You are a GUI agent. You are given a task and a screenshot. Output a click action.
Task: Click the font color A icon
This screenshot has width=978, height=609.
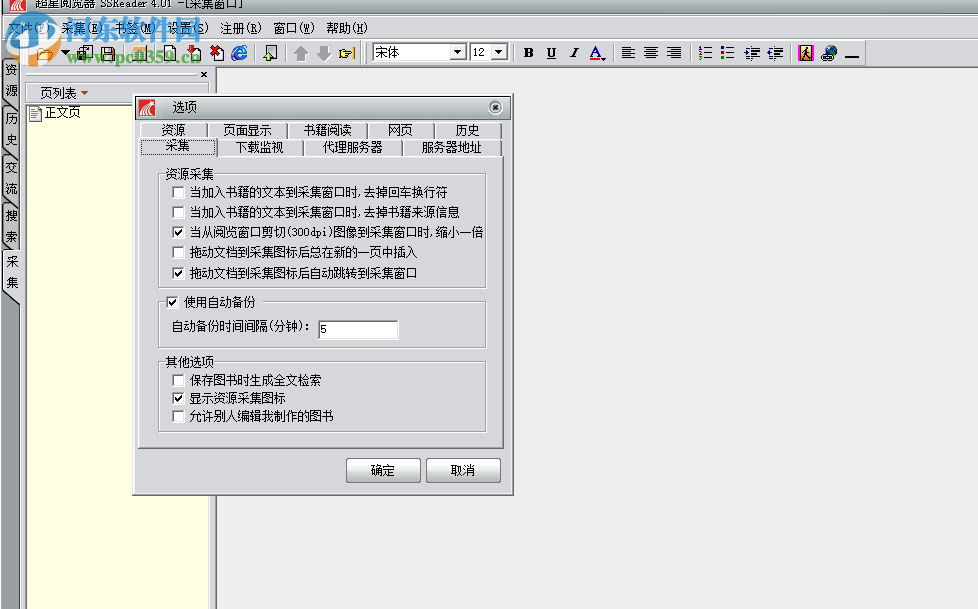coord(597,53)
